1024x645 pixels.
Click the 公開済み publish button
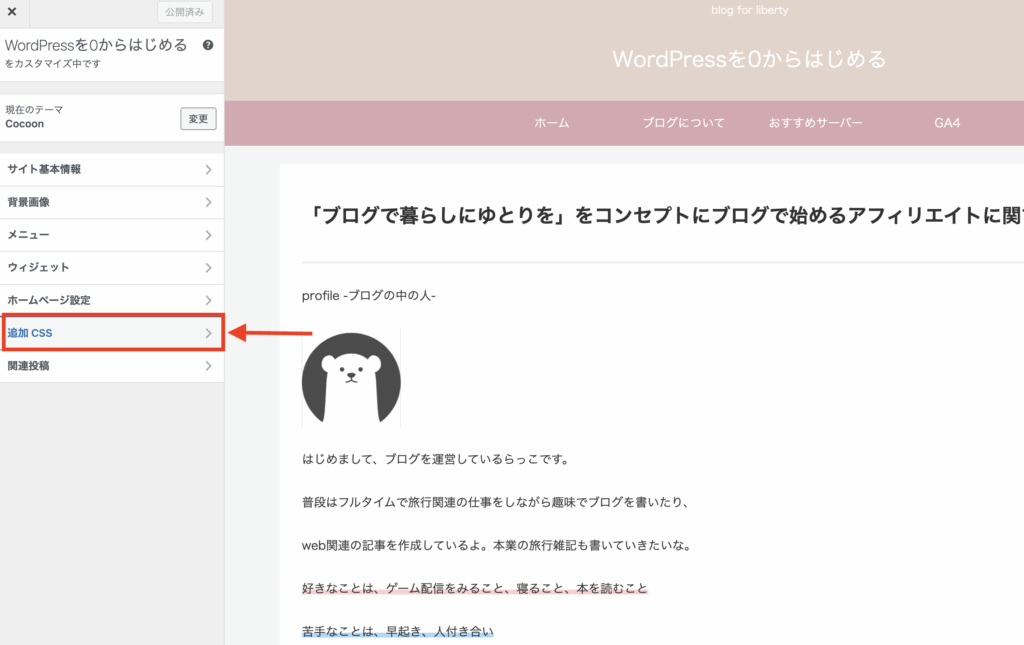click(185, 12)
